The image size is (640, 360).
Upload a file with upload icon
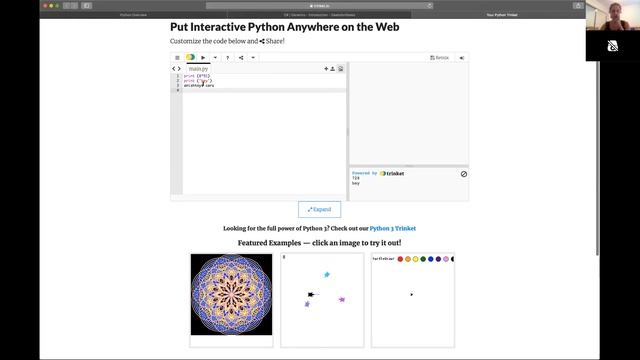pyautogui.click(x=332, y=69)
